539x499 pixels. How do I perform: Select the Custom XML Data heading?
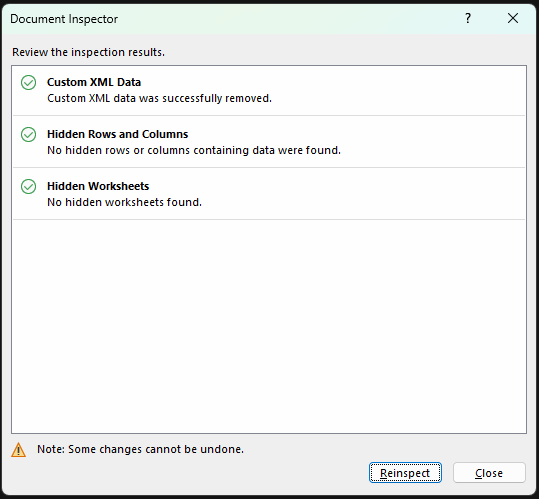point(94,82)
